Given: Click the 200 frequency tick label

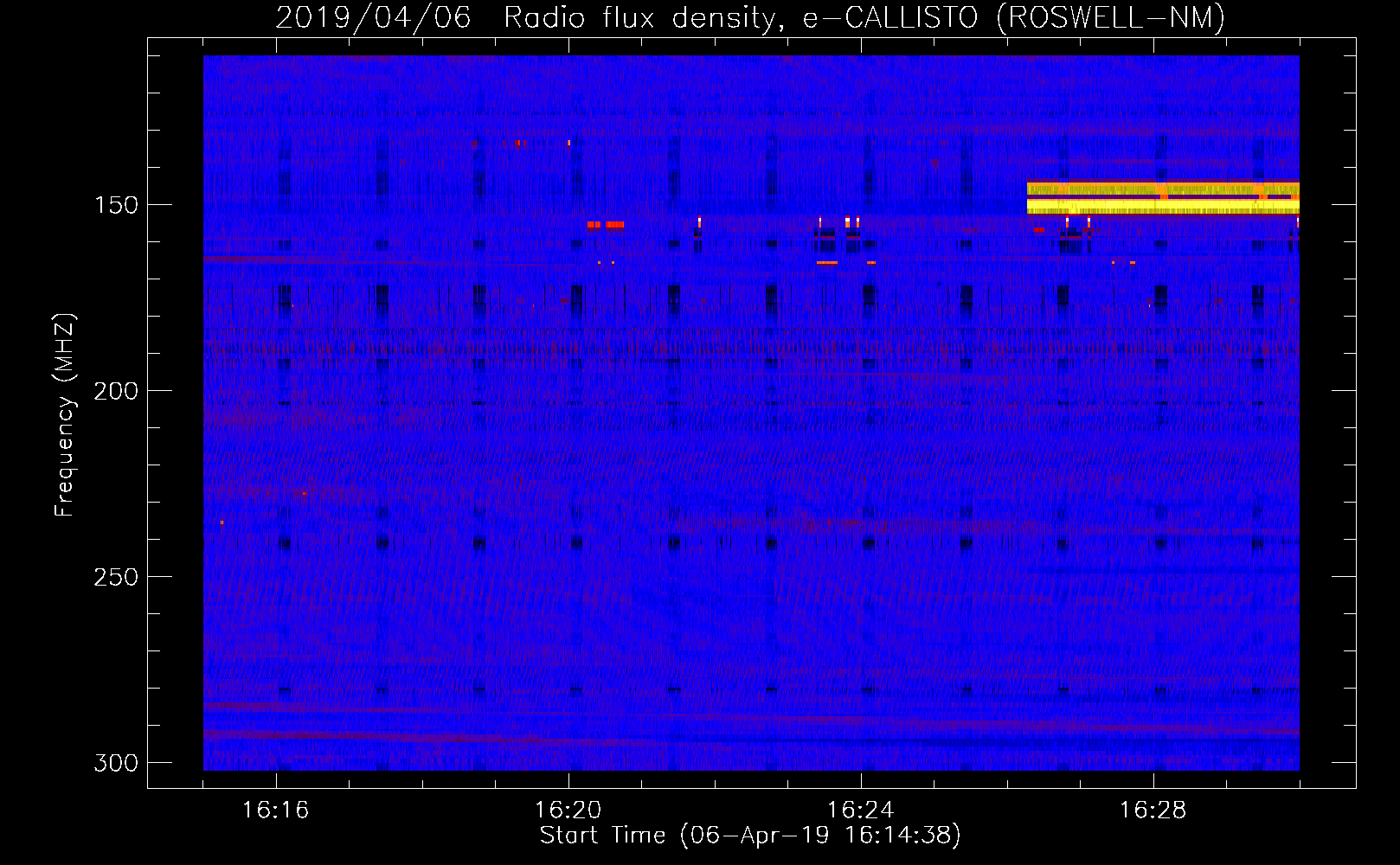Looking at the screenshot, I should [116, 391].
